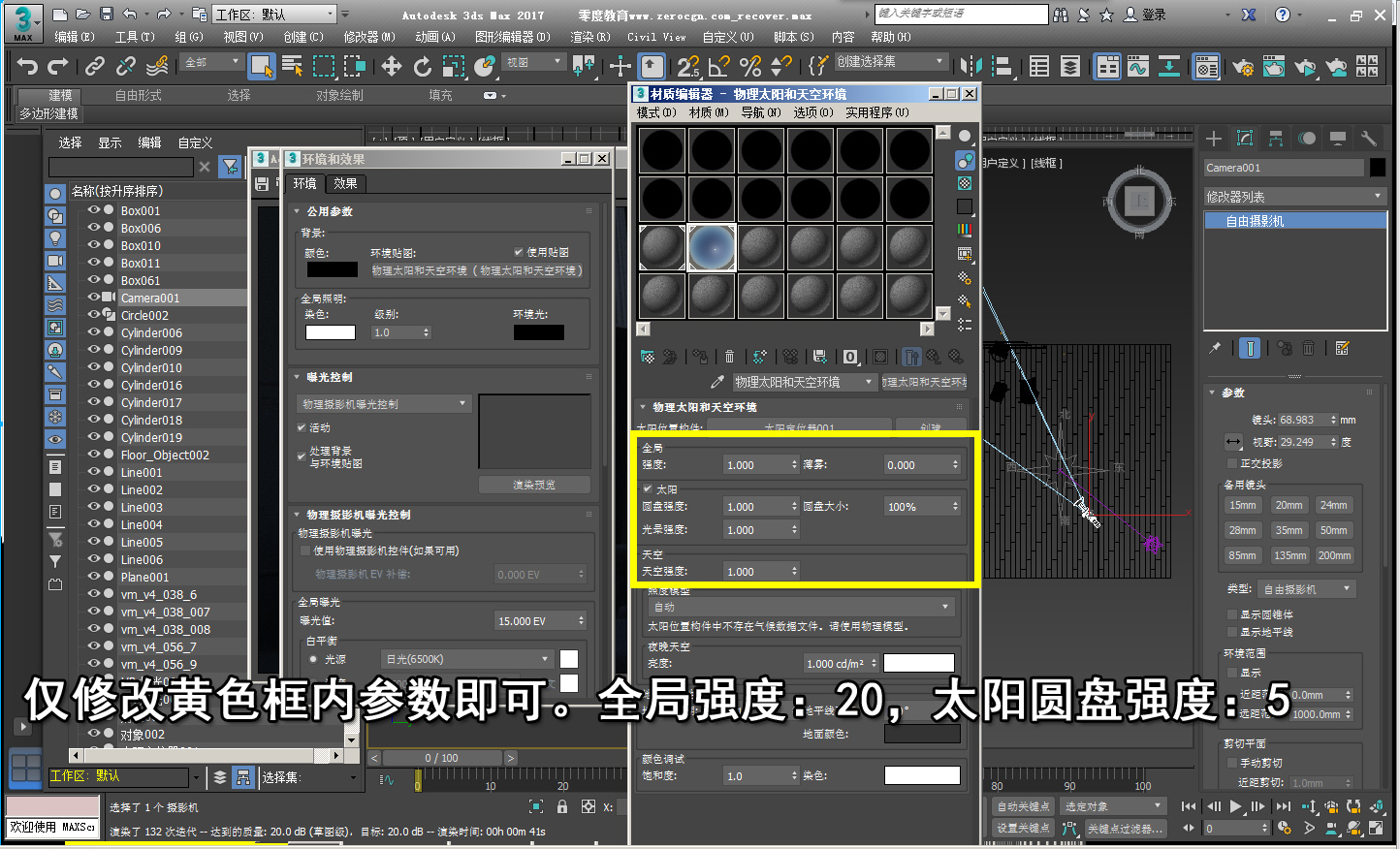1400x849 pixels.
Task: Open the named selection sets dropdown
Action: coord(890,62)
